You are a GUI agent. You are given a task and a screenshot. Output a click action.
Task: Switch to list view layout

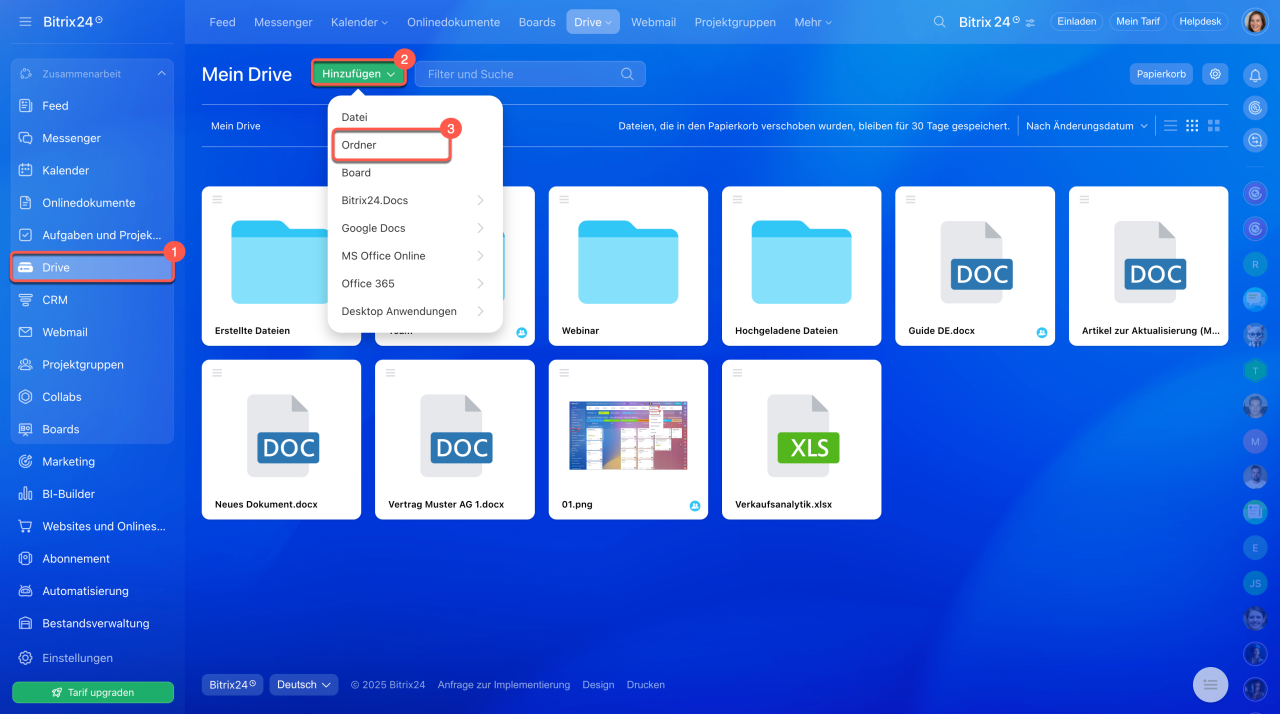1170,126
